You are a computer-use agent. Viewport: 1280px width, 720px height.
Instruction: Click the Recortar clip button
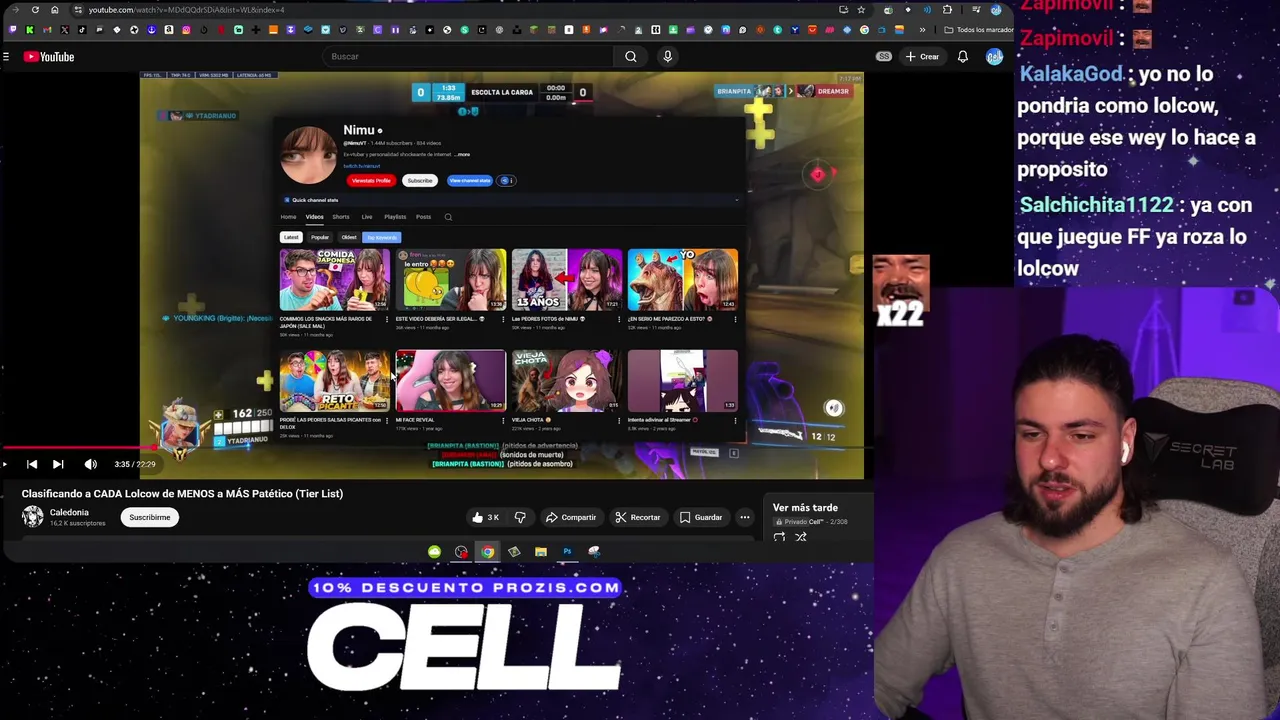click(x=638, y=517)
